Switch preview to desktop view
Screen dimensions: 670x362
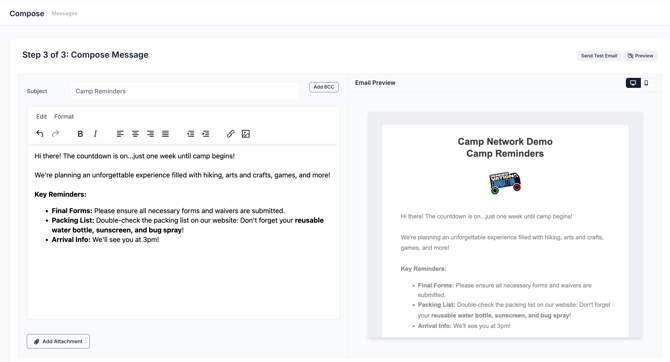[x=633, y=83]
